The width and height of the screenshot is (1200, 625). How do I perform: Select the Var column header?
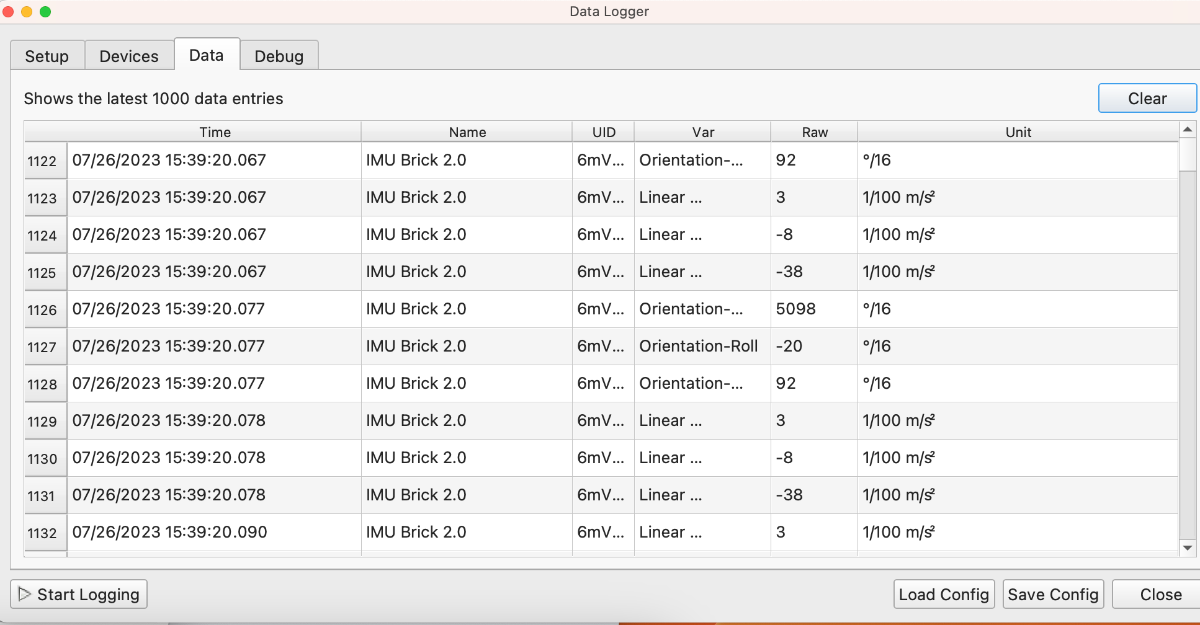click(703, 132)
